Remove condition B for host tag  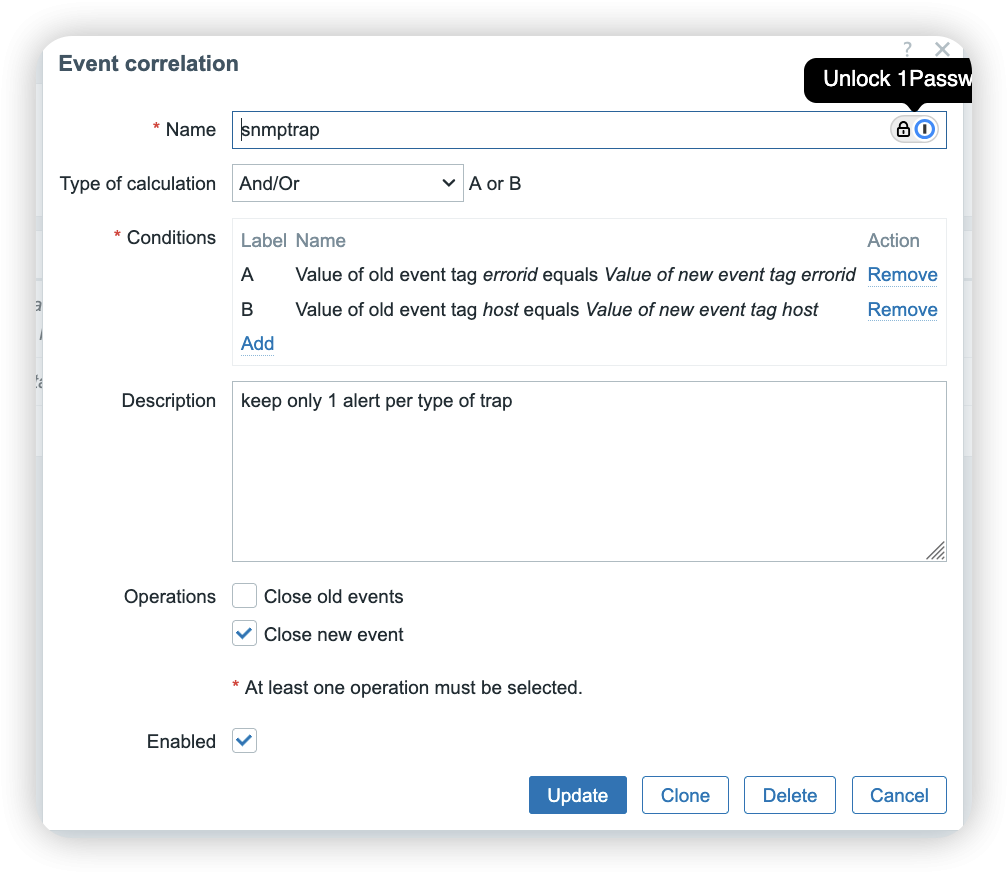pos(902,310)
